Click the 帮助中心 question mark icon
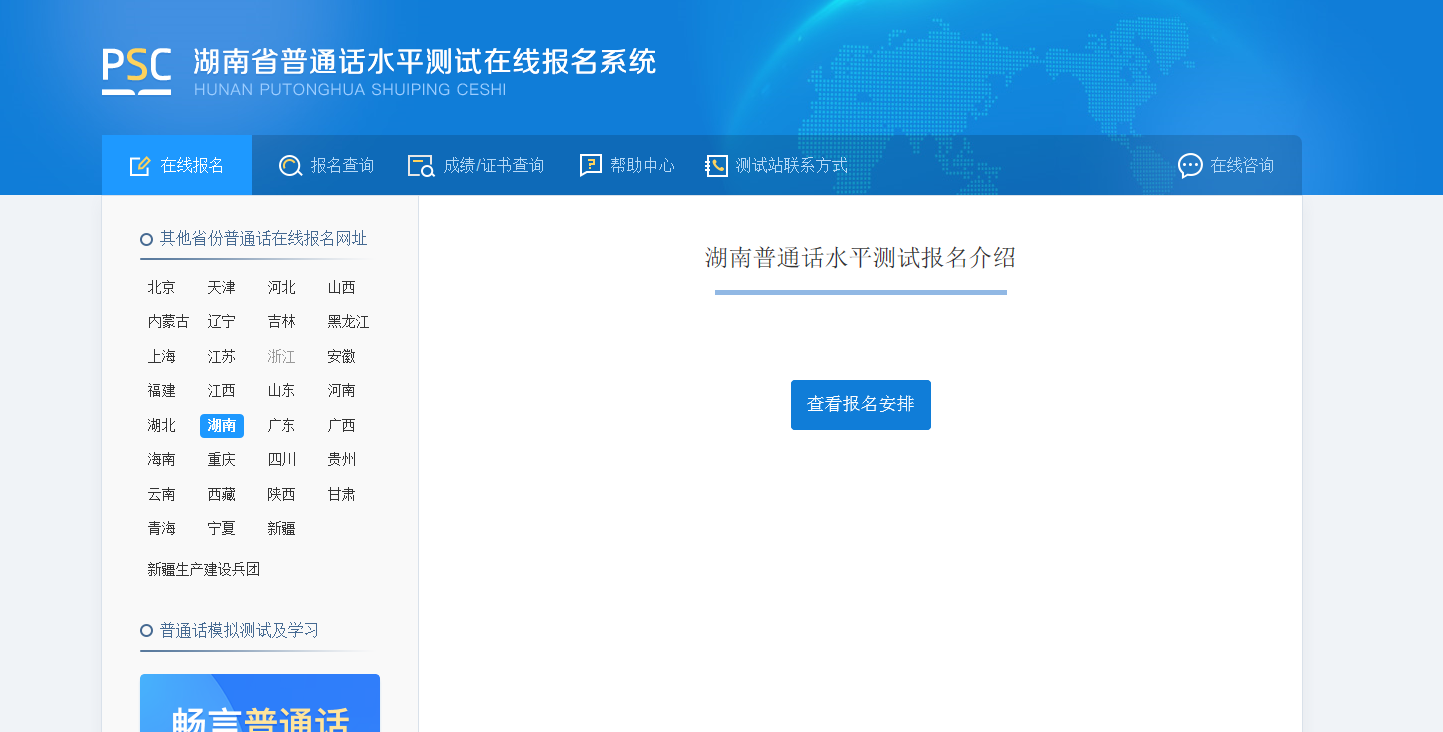This screenshot has height=732, width=1443. click(591, 166)
